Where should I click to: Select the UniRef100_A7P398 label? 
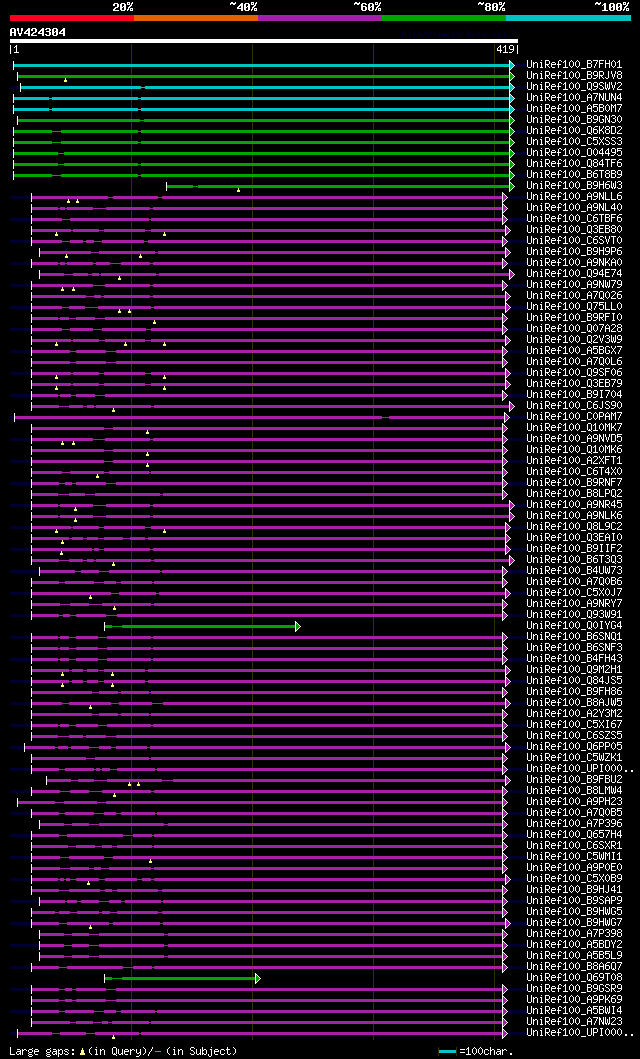(x=575, y=933)
